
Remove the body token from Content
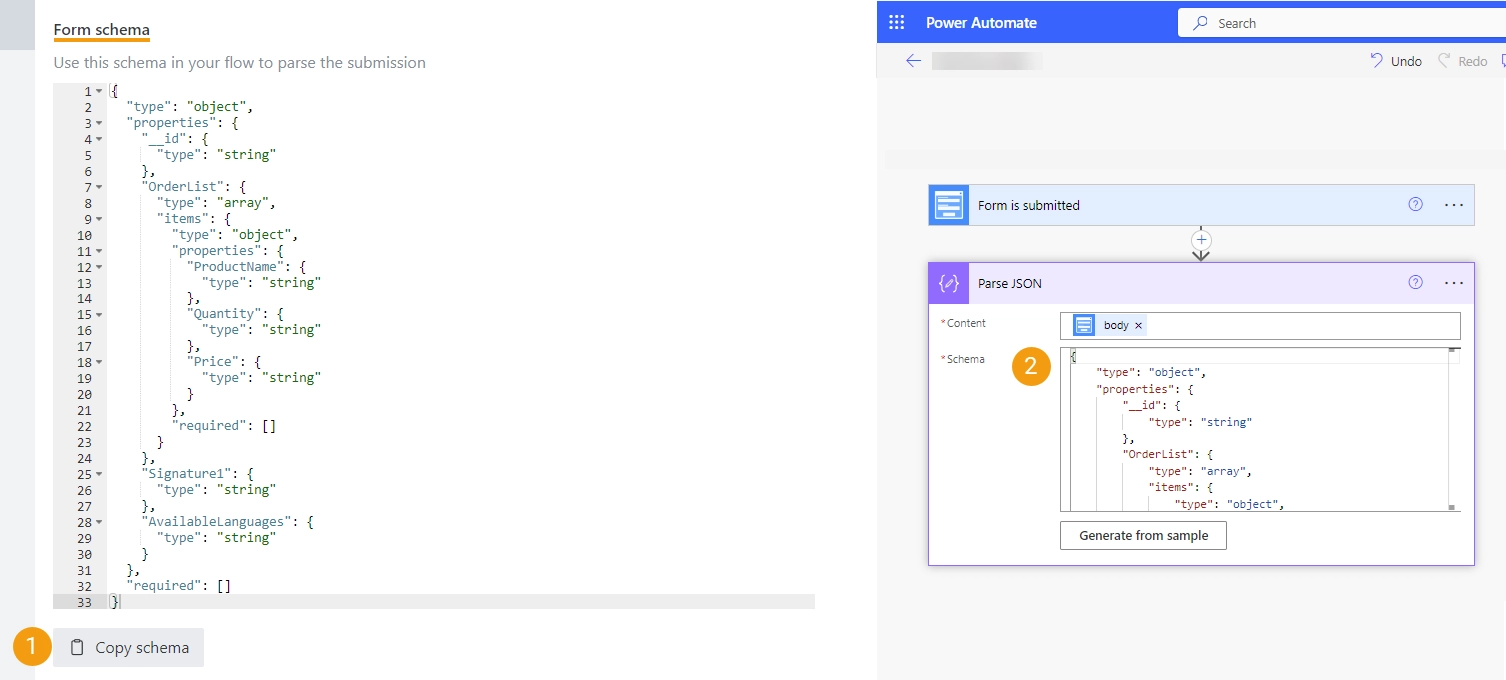[x=1138, y=326]
